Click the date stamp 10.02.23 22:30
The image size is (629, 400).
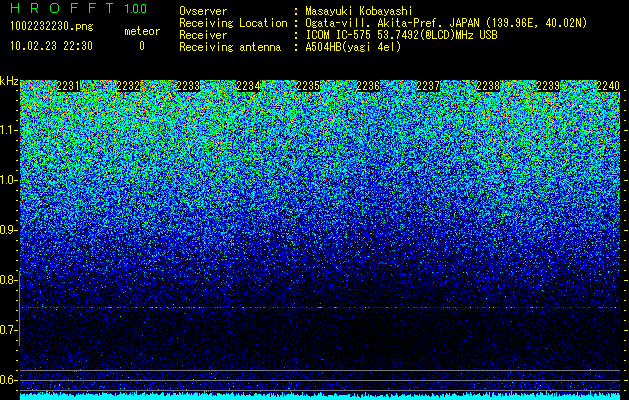[51, 46]
